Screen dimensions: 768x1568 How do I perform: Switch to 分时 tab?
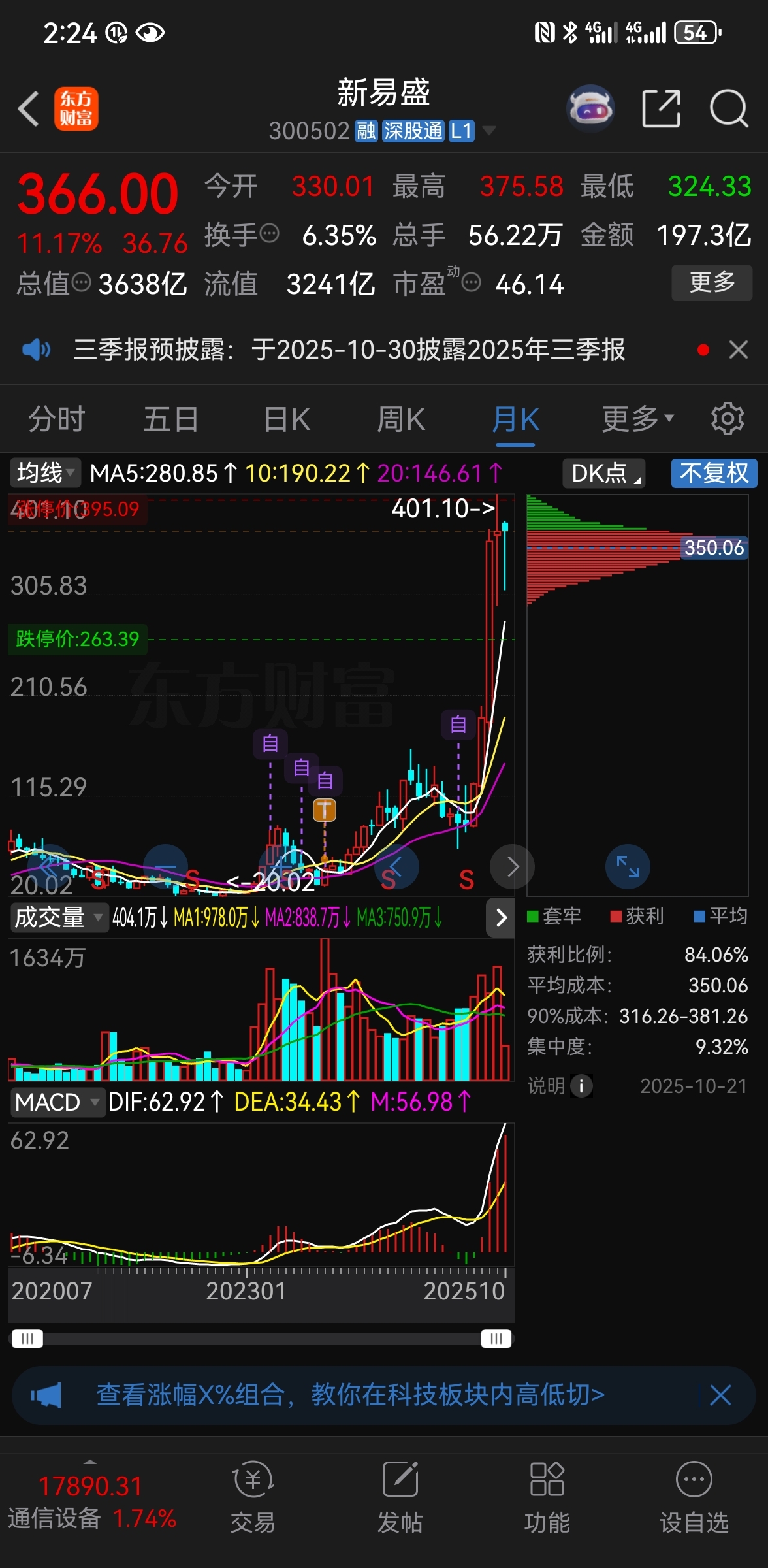pyautogui.click(x=57, y=419)
